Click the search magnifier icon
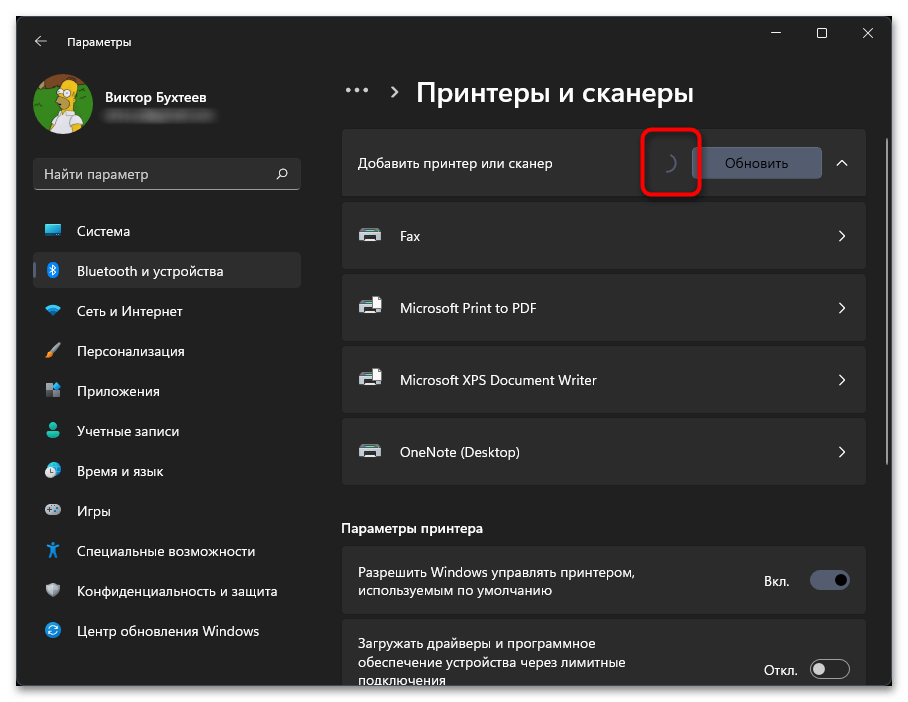Screen dimensions: 908x702 click(x=282, y=174)
